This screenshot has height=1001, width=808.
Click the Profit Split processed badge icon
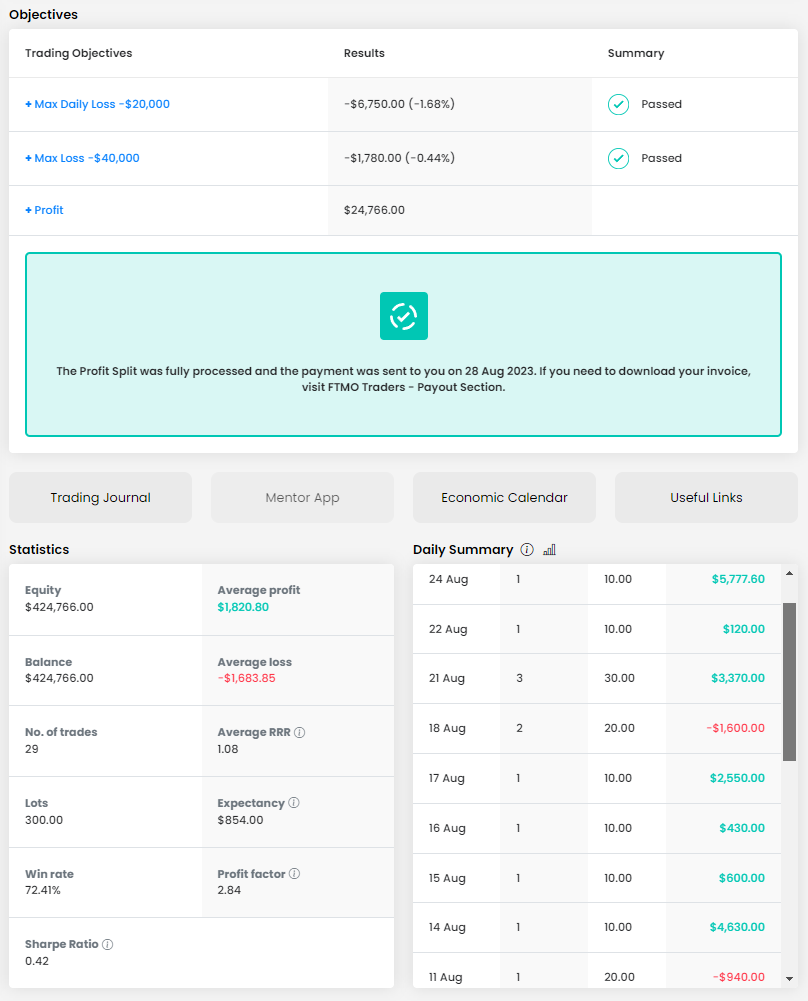pos(404,316)
